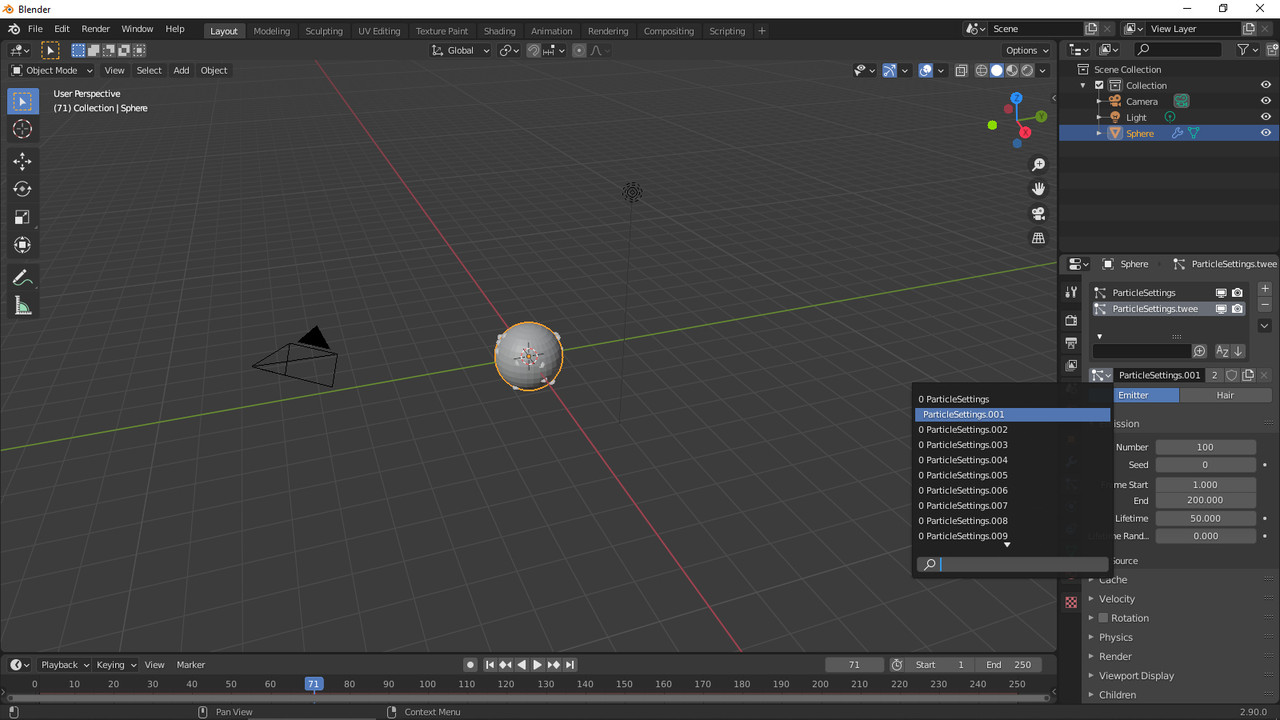1280x720 pixels.
Task: Open the Render properties tab
Action: pos(1071,320)
